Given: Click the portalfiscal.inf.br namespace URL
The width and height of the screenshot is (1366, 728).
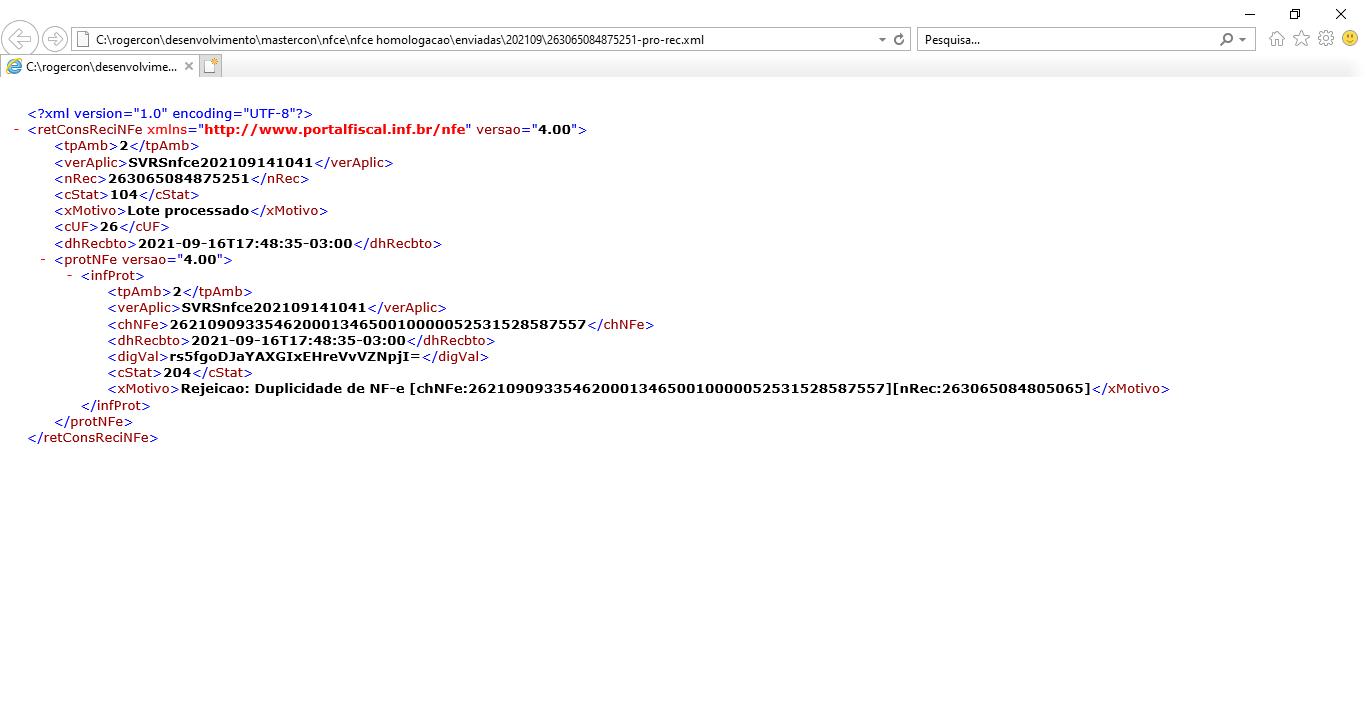Looking at the screenshot, I should coord(335,130).
